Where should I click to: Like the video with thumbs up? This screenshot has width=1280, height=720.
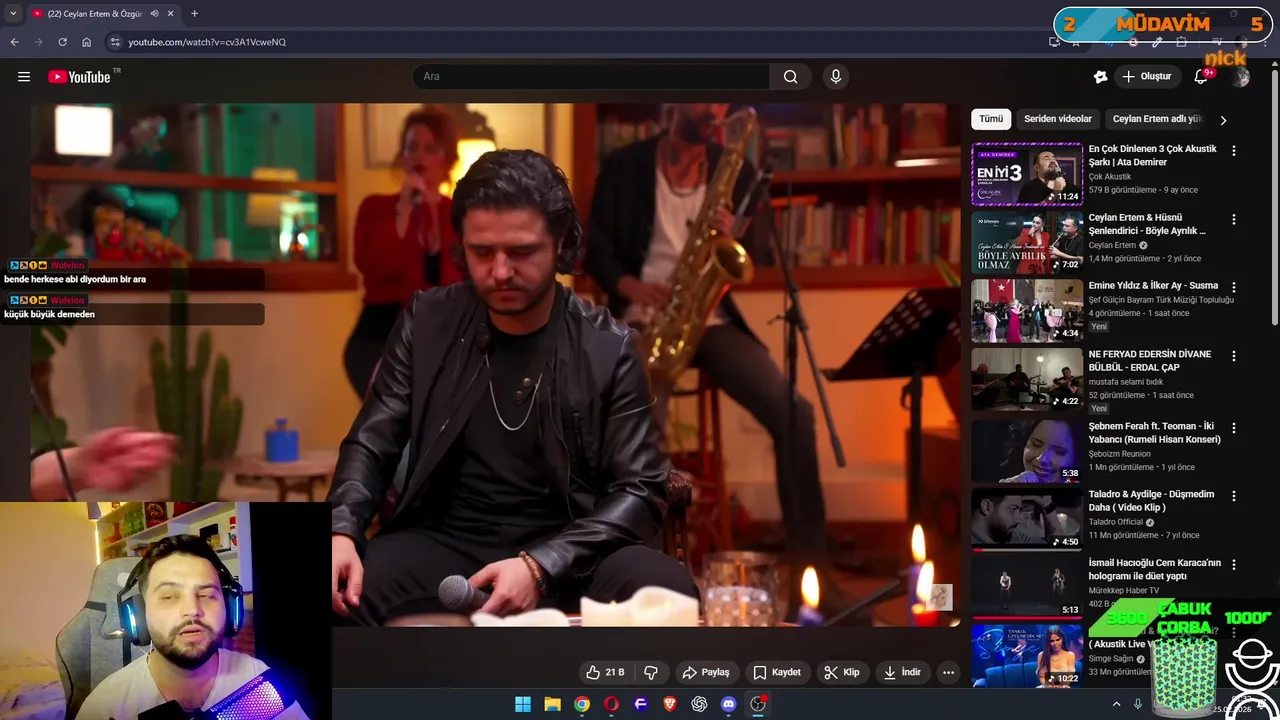[605, 672]
